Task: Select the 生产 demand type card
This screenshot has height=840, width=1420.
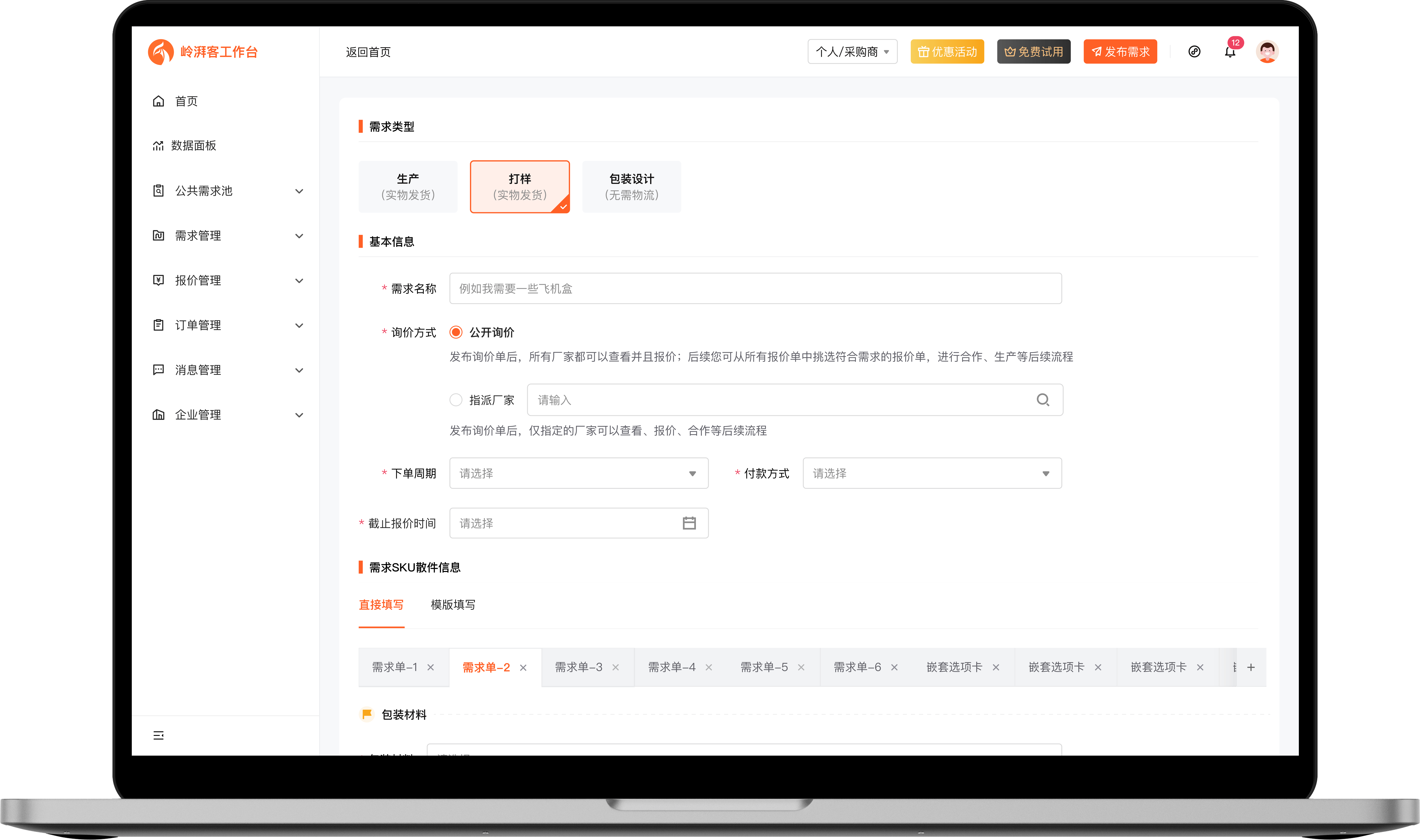Action: 407,187
